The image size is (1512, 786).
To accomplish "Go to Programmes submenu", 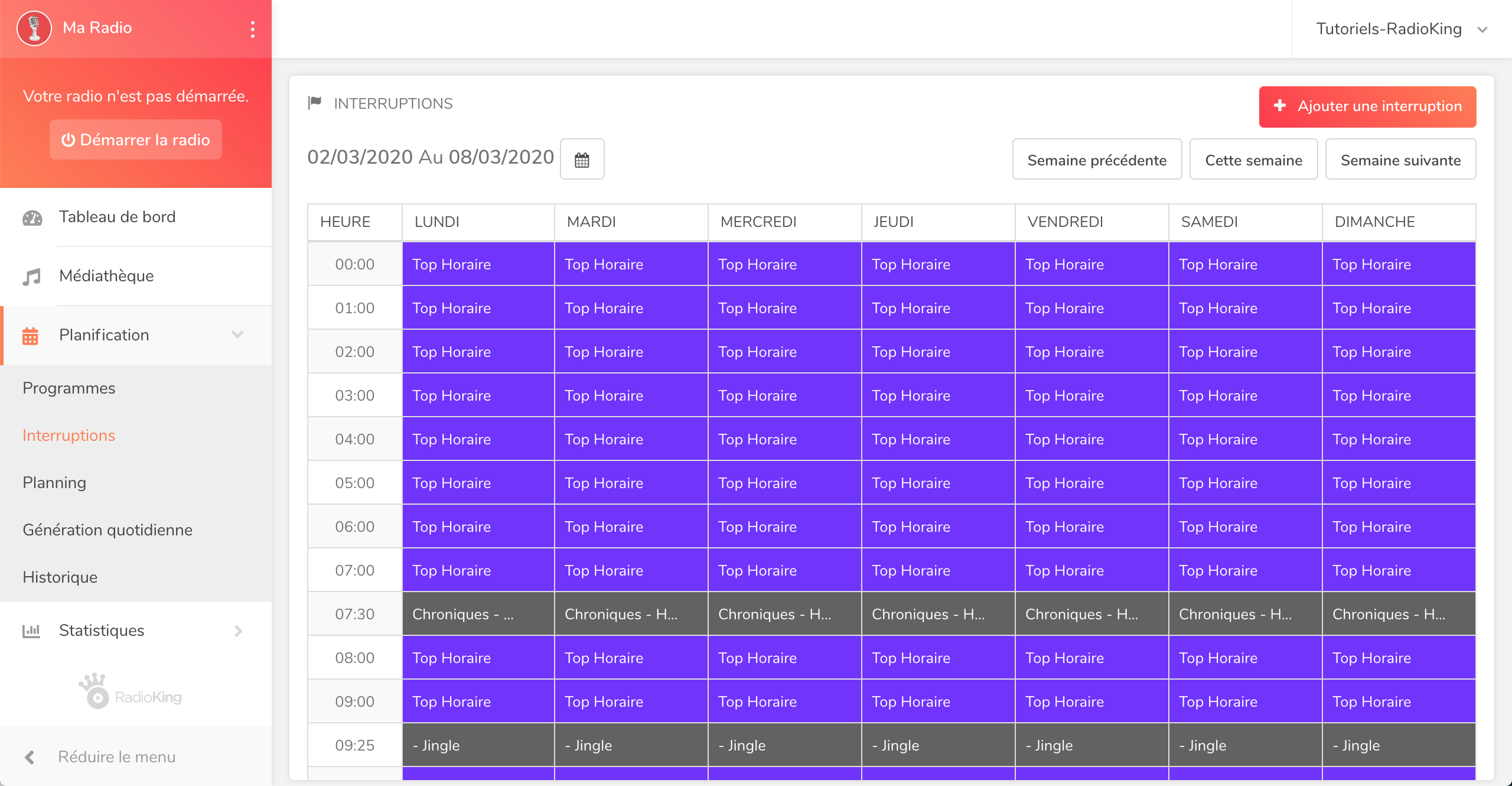I will coord(69,388).
